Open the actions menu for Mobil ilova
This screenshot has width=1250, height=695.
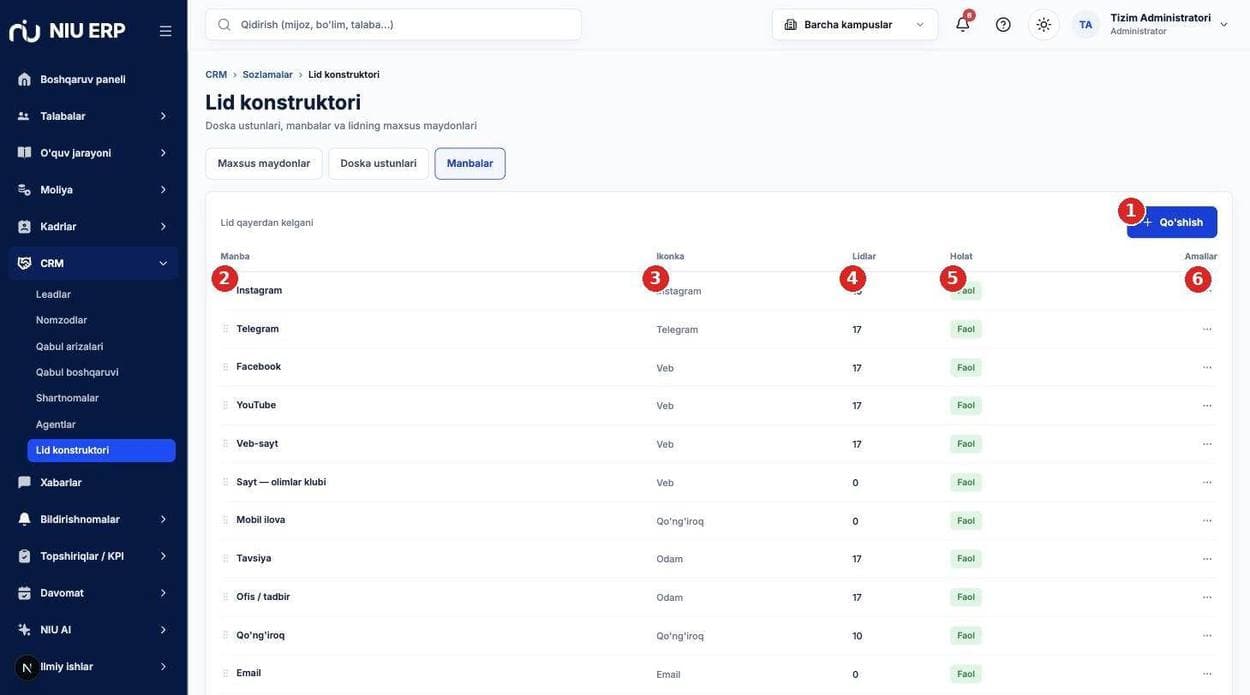click(x=1207, y=520)
